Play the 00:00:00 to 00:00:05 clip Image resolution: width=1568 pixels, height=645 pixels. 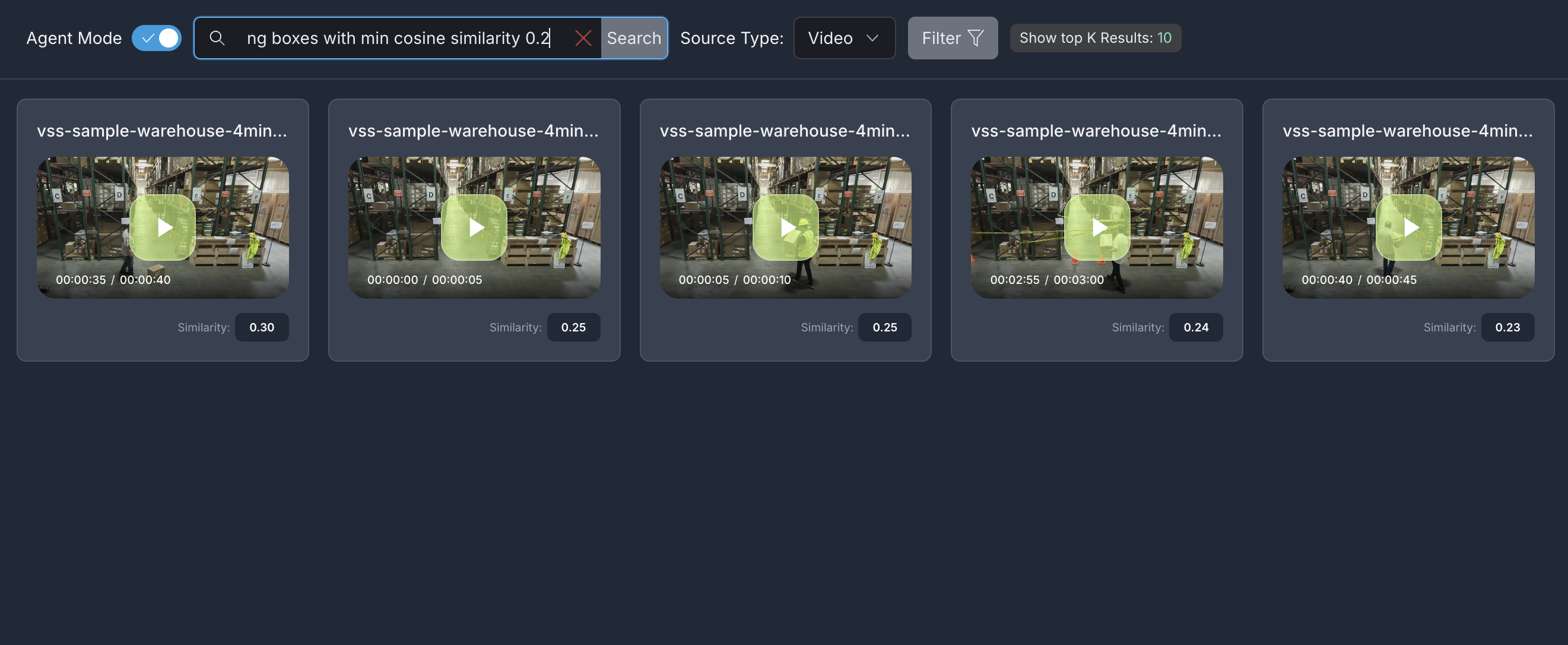(474, 227)
